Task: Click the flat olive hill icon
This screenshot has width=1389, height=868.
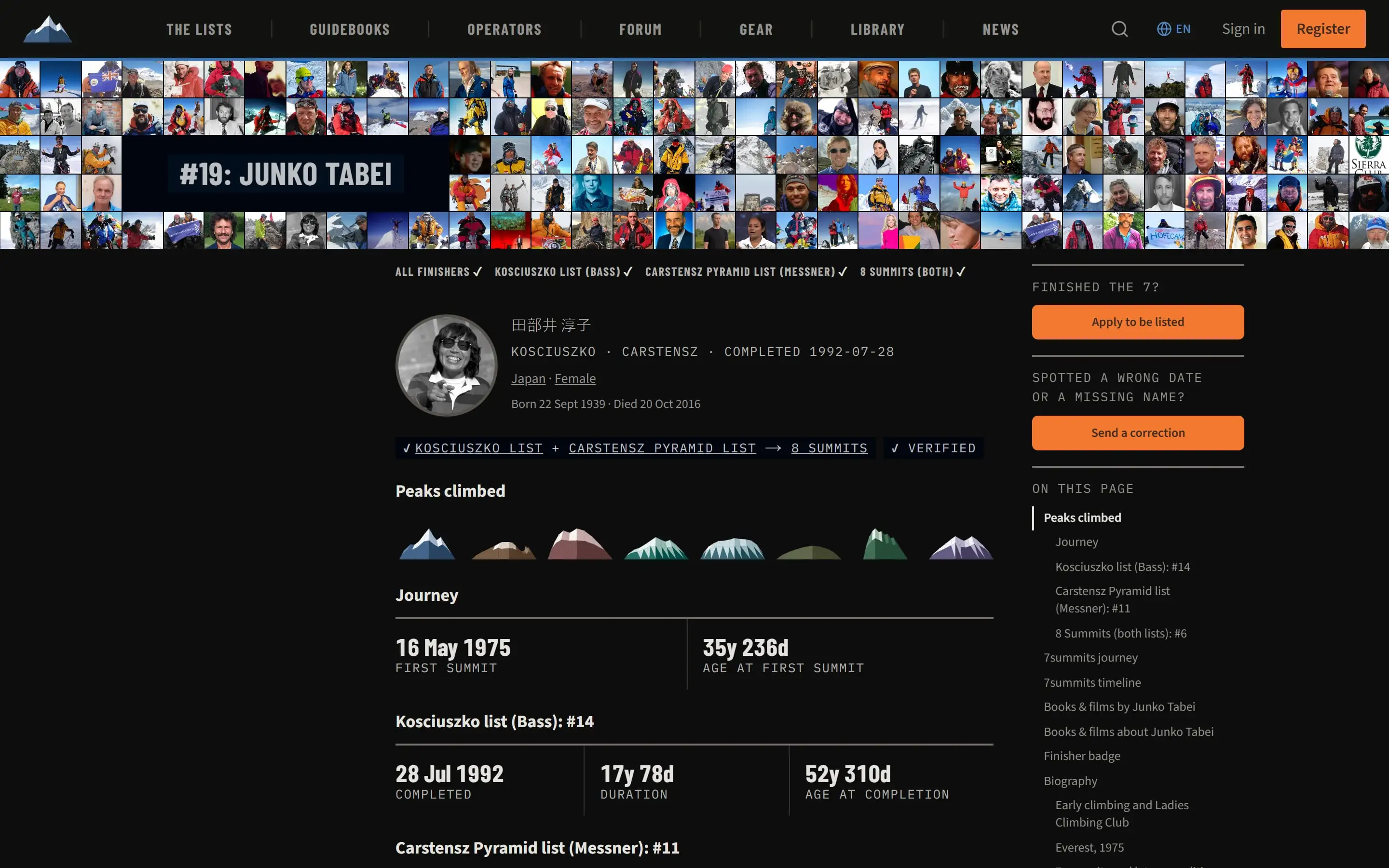Action: (x=809, y=552)
